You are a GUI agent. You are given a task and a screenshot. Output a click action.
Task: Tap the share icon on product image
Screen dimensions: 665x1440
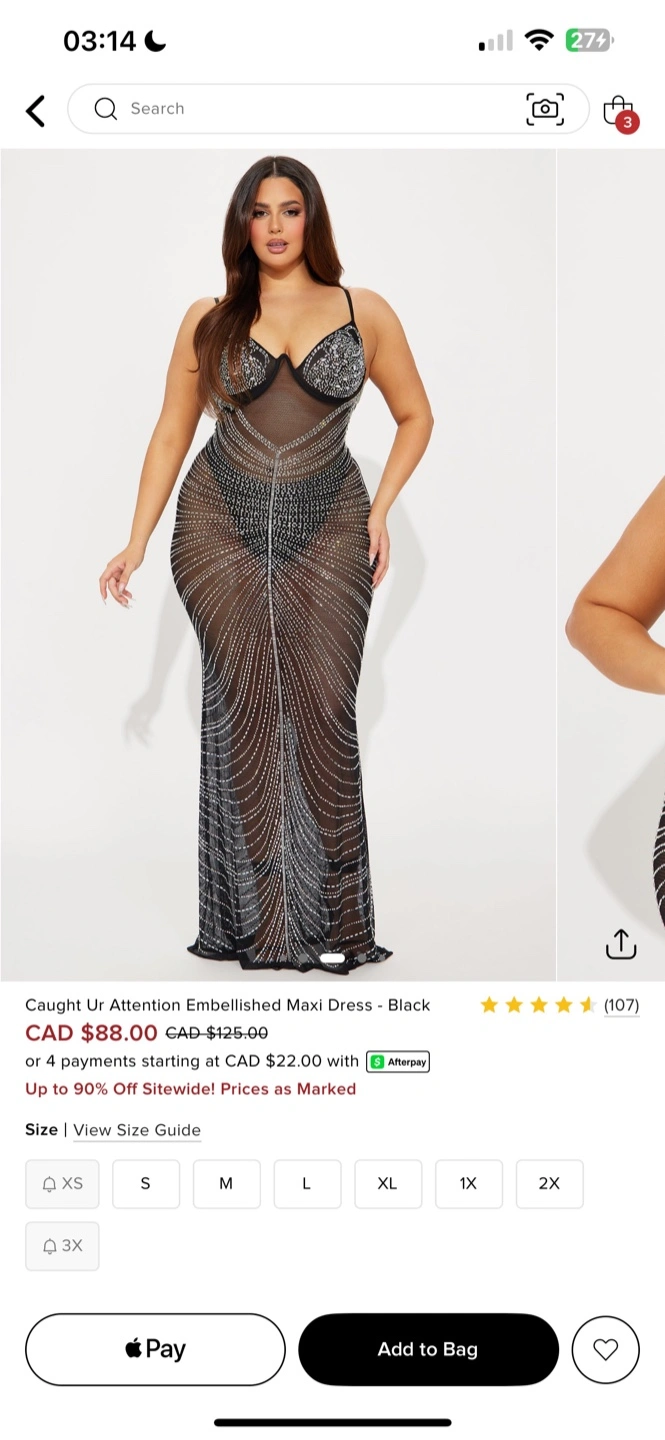tap(621, 943)
